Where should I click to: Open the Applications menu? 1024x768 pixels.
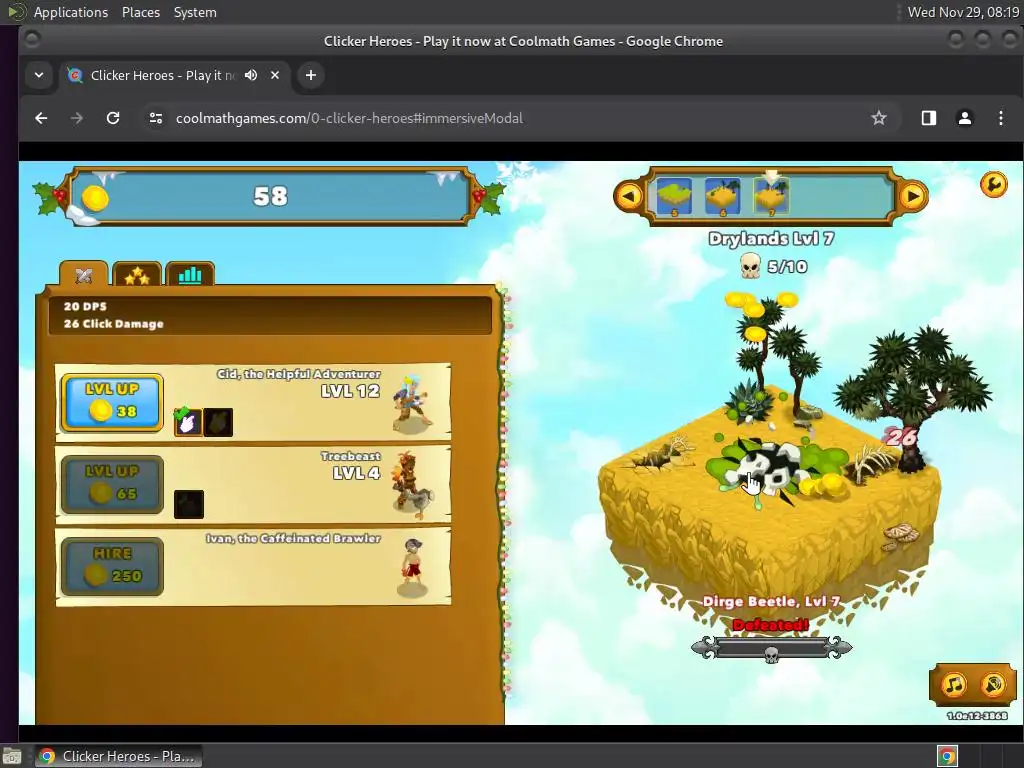71,12
